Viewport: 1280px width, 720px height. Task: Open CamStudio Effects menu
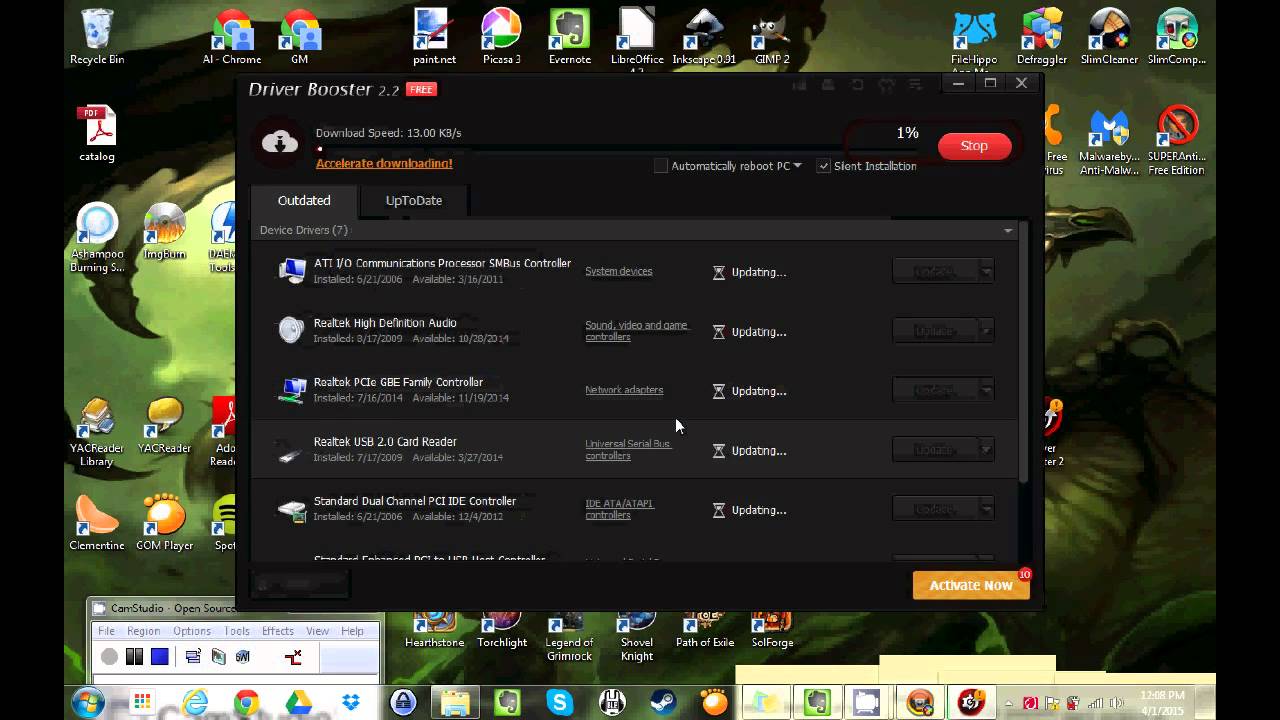(x=278, y=631)
